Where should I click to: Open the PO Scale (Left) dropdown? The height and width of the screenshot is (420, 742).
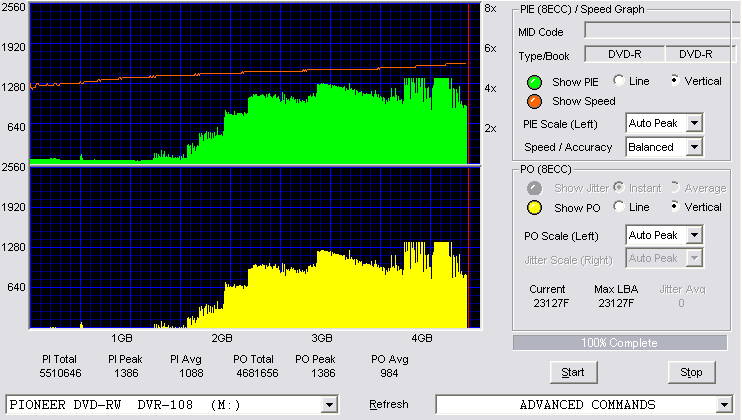point(694,235)
